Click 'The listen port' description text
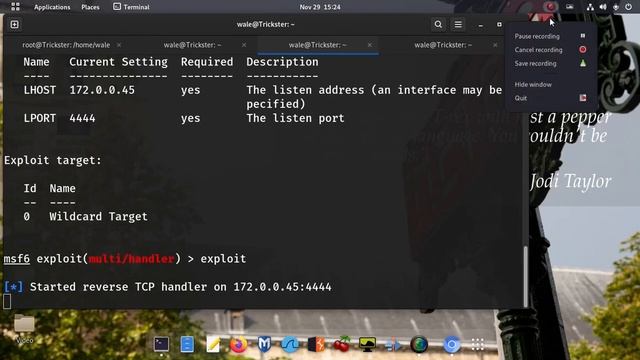The width and height of the screenshot is (640, 360). [x=295, y=118]
